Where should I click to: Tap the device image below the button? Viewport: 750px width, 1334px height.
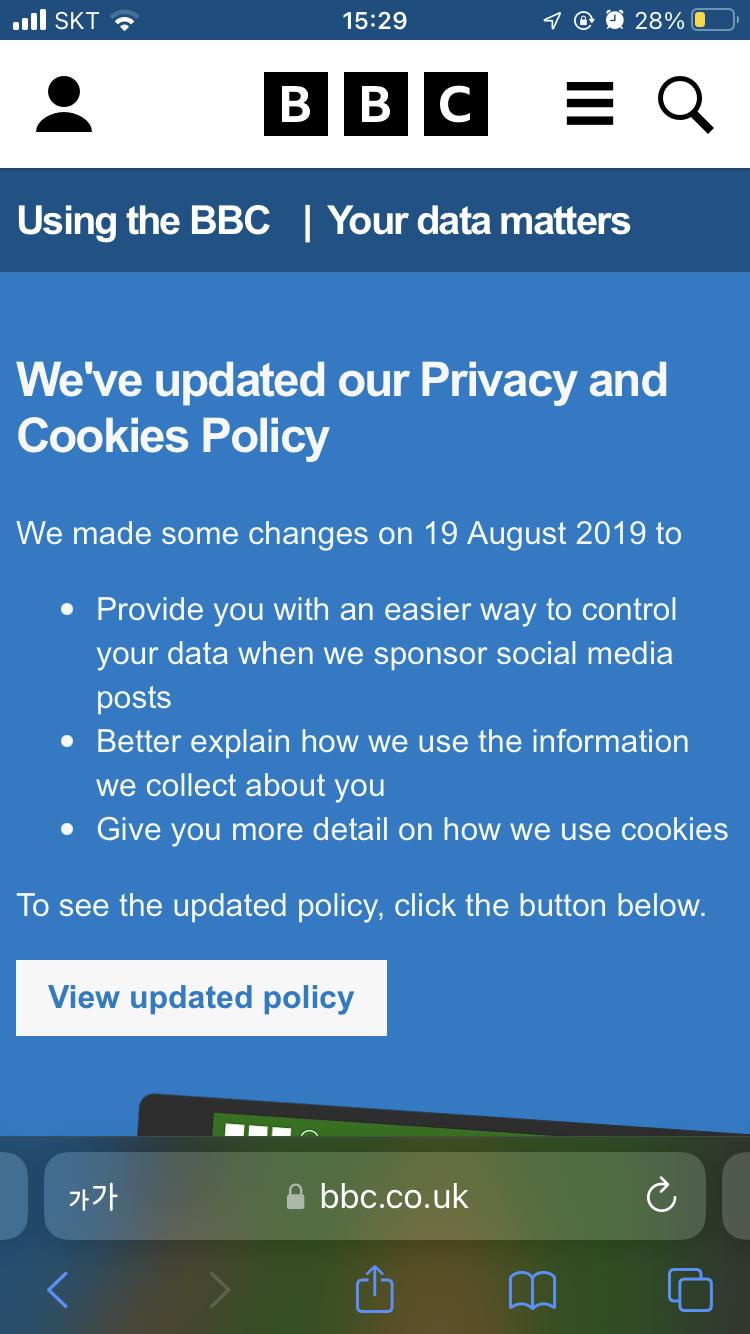pyautogui.click(x=444, y=1114)
